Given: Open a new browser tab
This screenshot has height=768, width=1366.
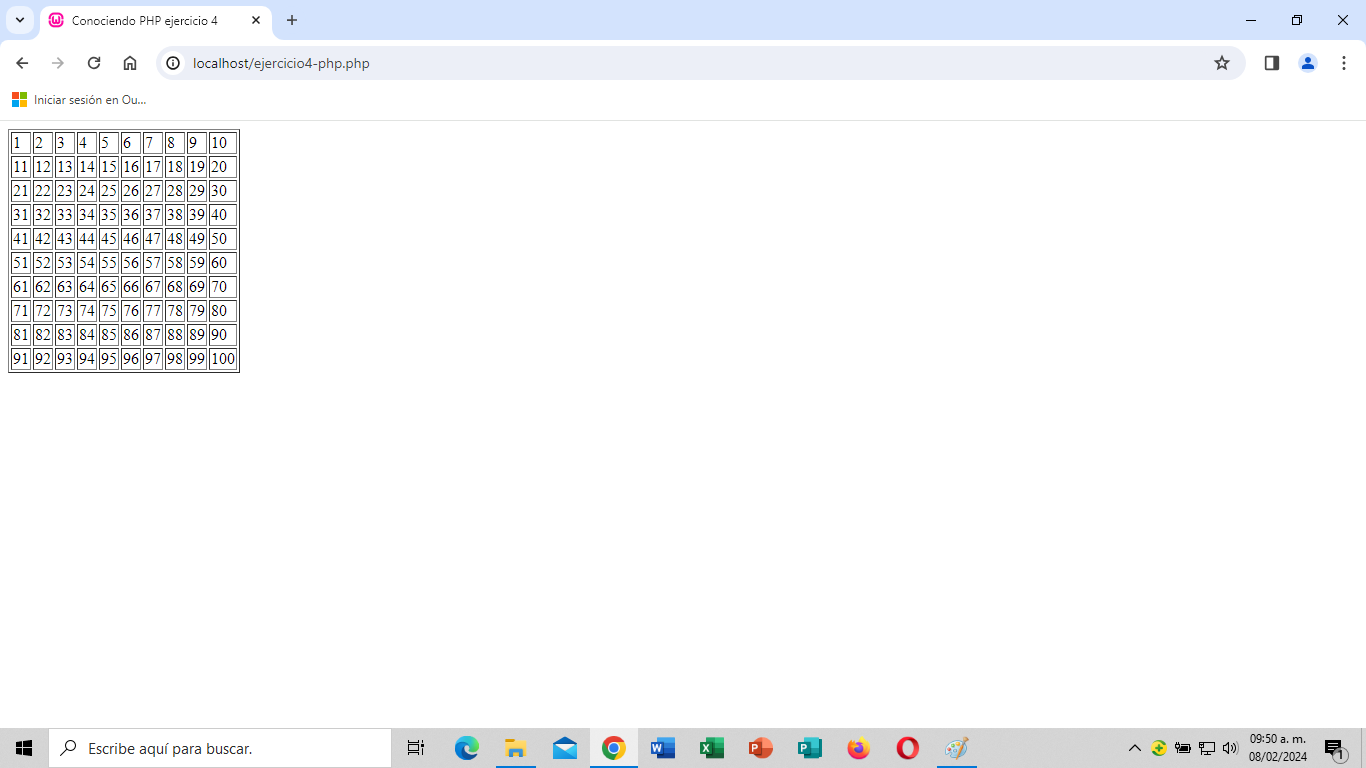Looking at the screenshot, I should [x=292, y=20].
